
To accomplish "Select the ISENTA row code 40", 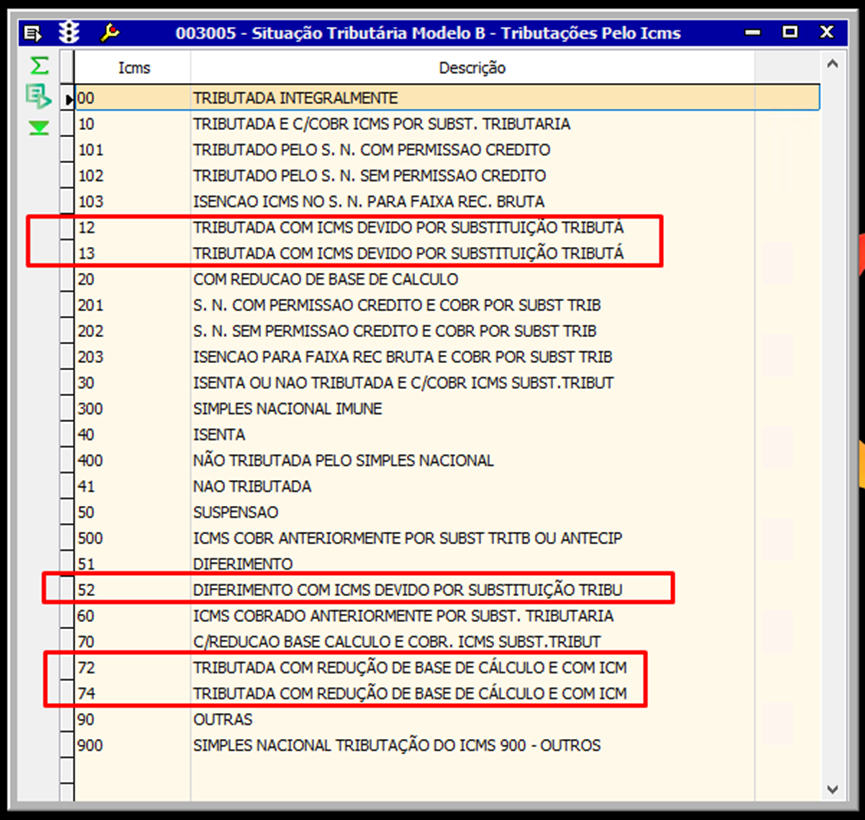I will click(x=447, y=435).
